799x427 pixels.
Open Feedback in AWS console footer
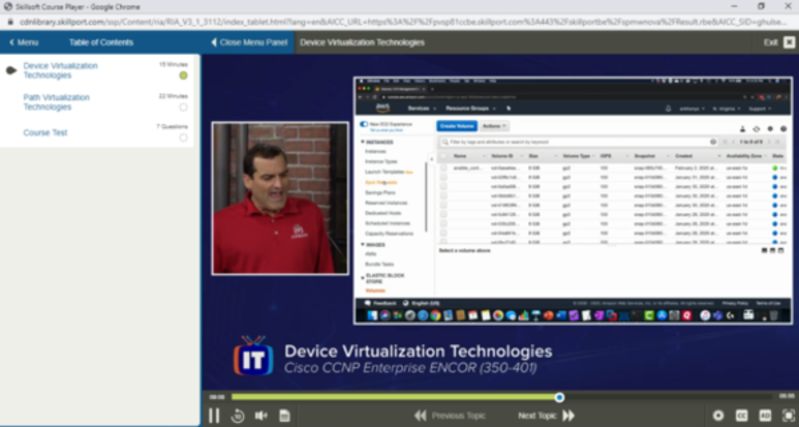tap(381, 303)
